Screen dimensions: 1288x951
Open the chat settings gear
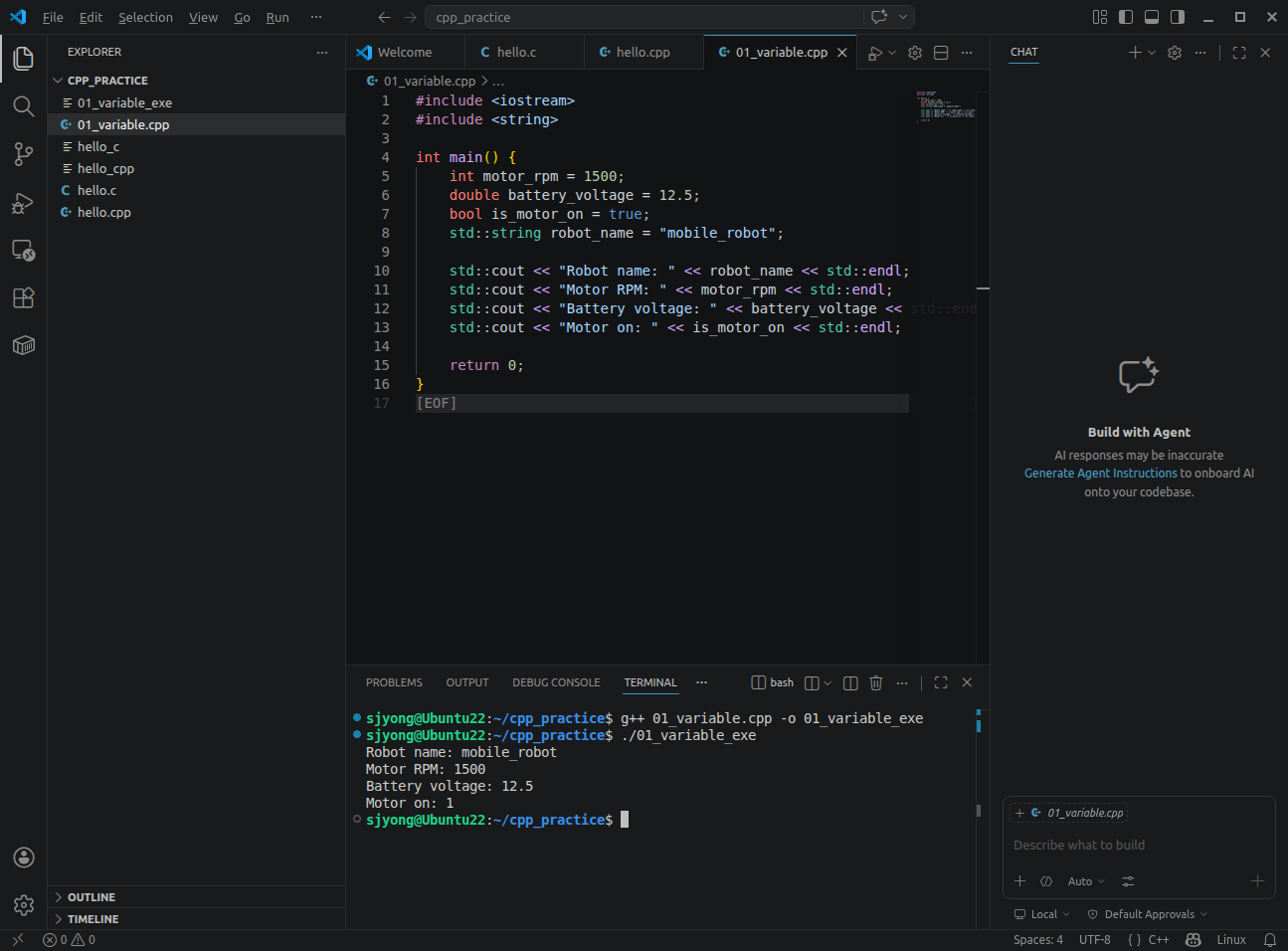point(1175,53)
